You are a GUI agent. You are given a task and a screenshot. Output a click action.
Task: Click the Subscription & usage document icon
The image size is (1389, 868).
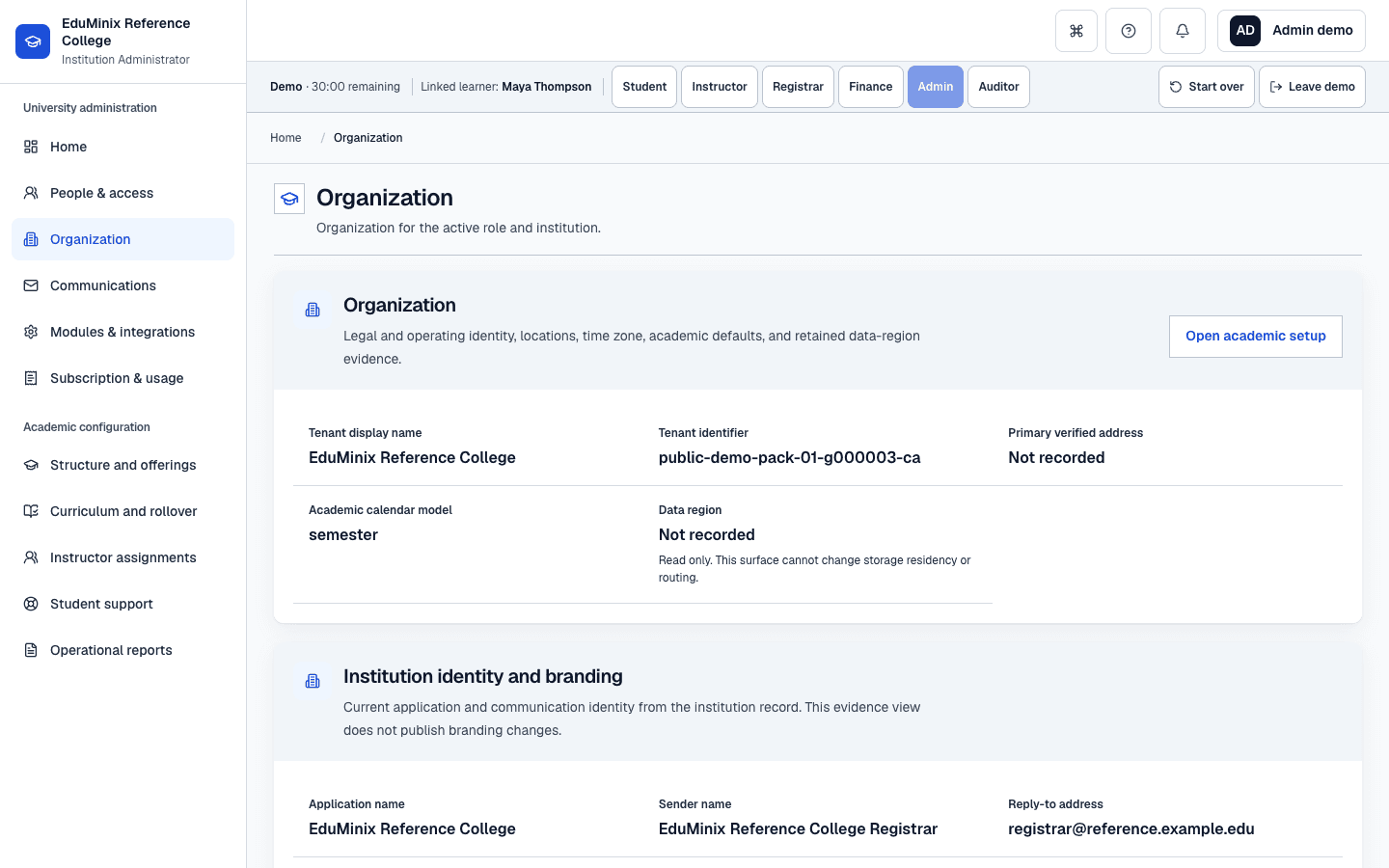click(31, 378)
